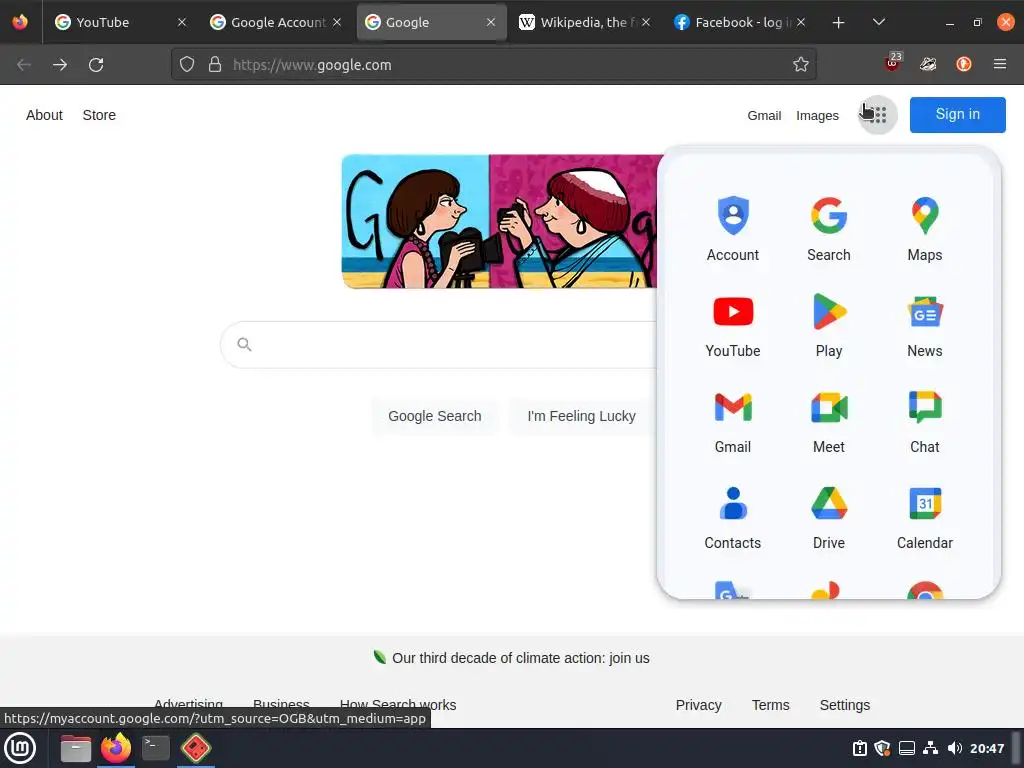The height and width of the screenshot is (768, 1024).
Task: Launch YouTube from the apps grid
Action: pyautogui.click(x=732, y=325)
